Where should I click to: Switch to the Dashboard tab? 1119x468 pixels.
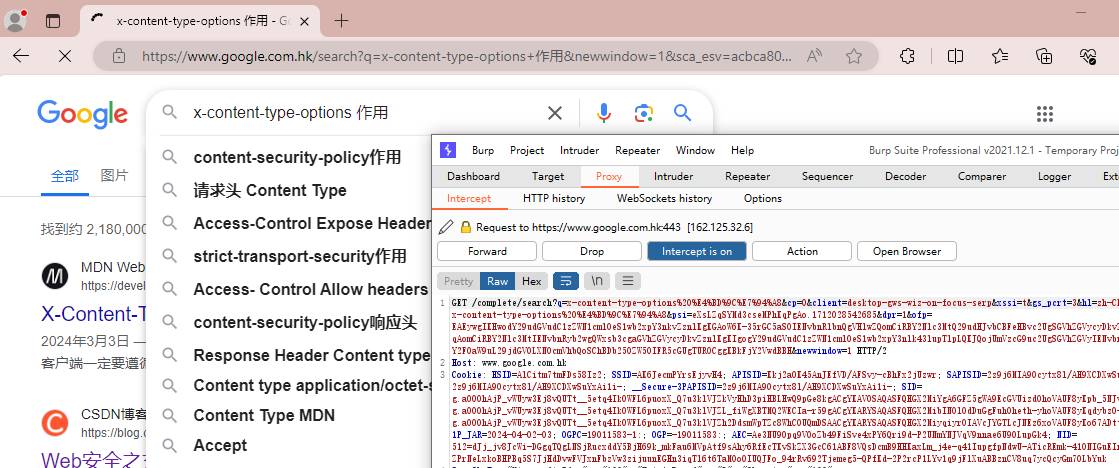tap(473, 176)
